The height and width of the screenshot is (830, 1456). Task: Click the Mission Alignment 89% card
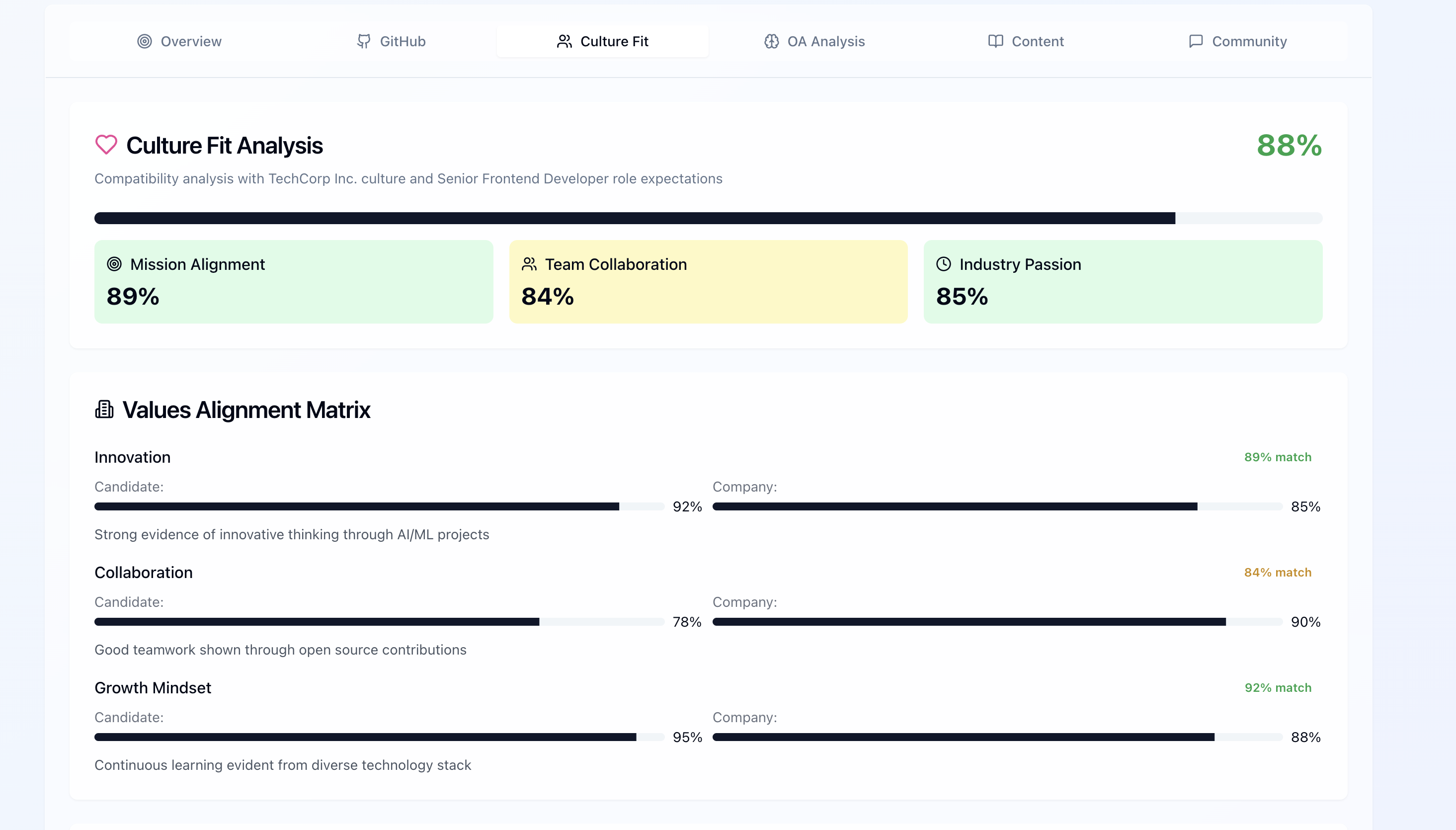[294, 282]
